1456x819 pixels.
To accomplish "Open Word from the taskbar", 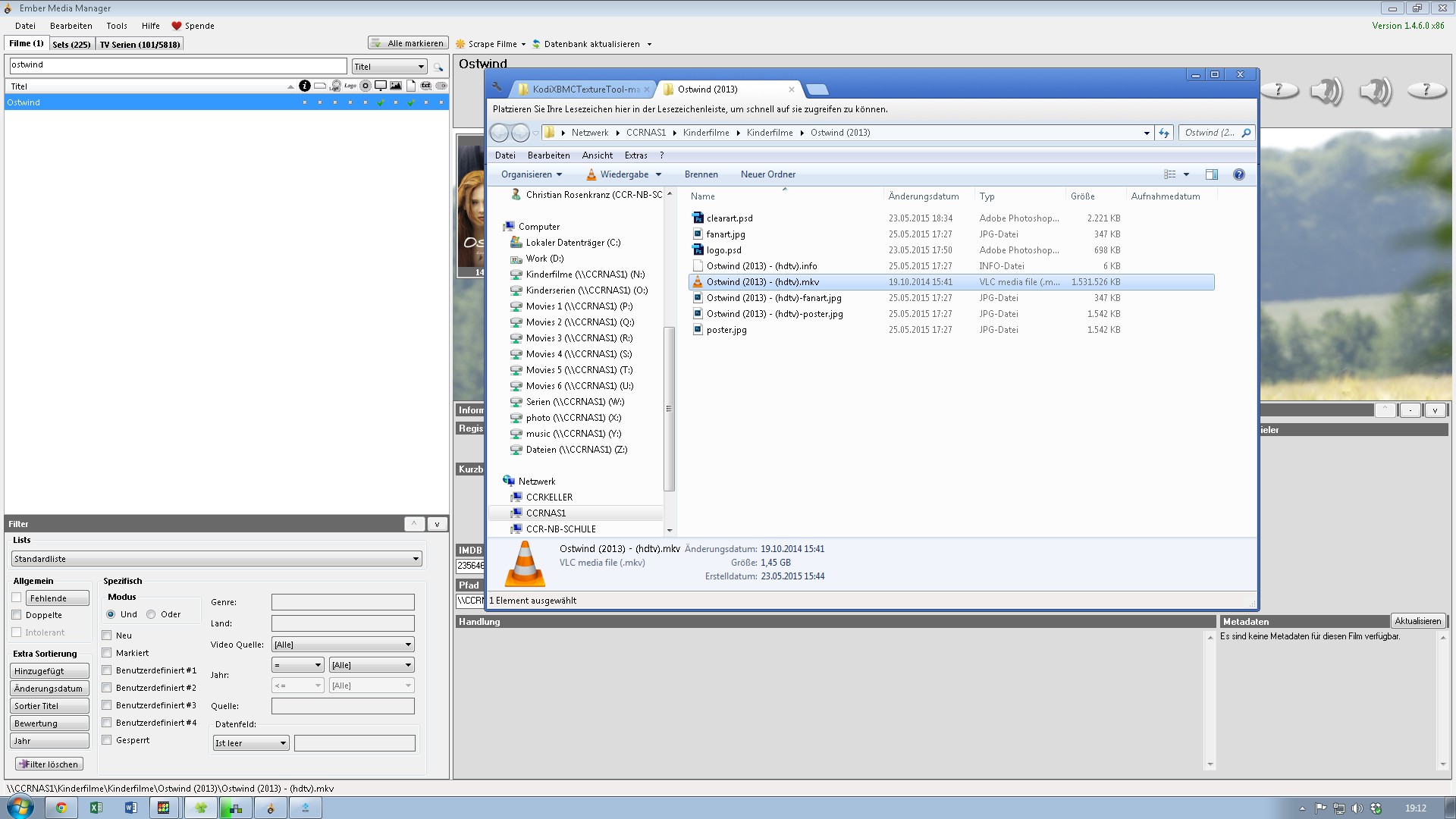I will pyautogui.click(x=130, y=808).
